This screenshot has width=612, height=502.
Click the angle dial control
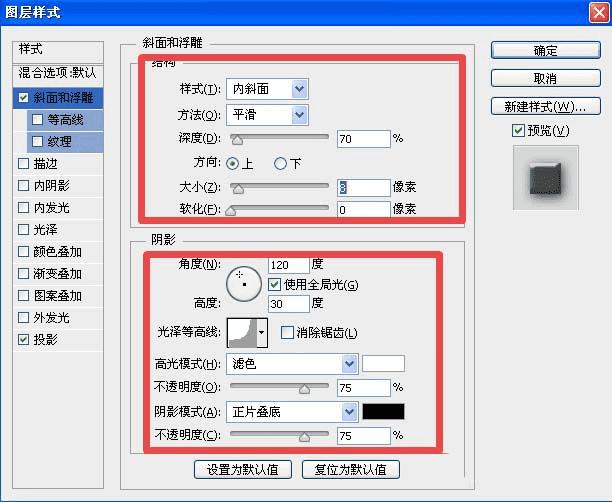[244, 284]
